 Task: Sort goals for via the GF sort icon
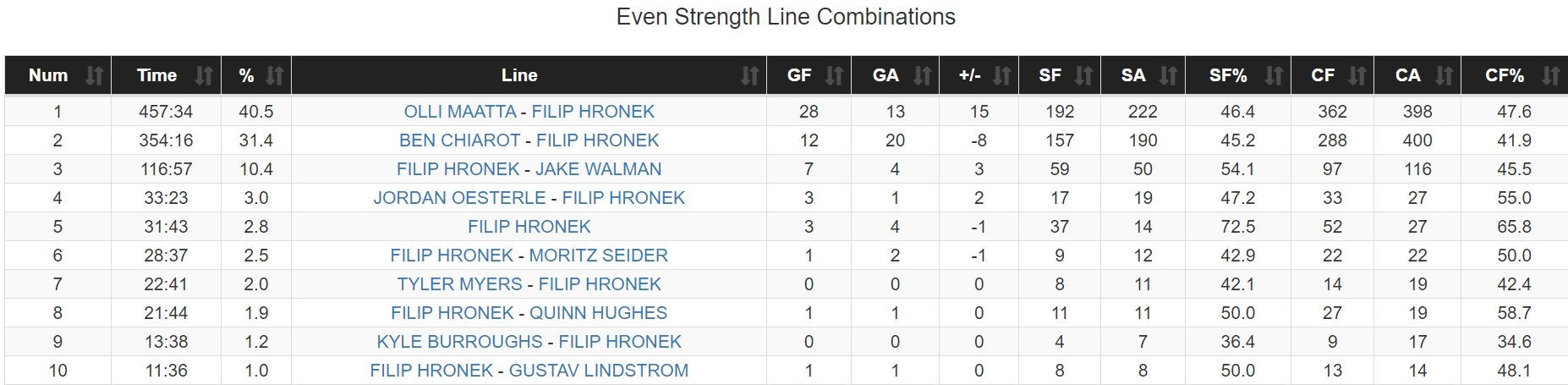834,76
